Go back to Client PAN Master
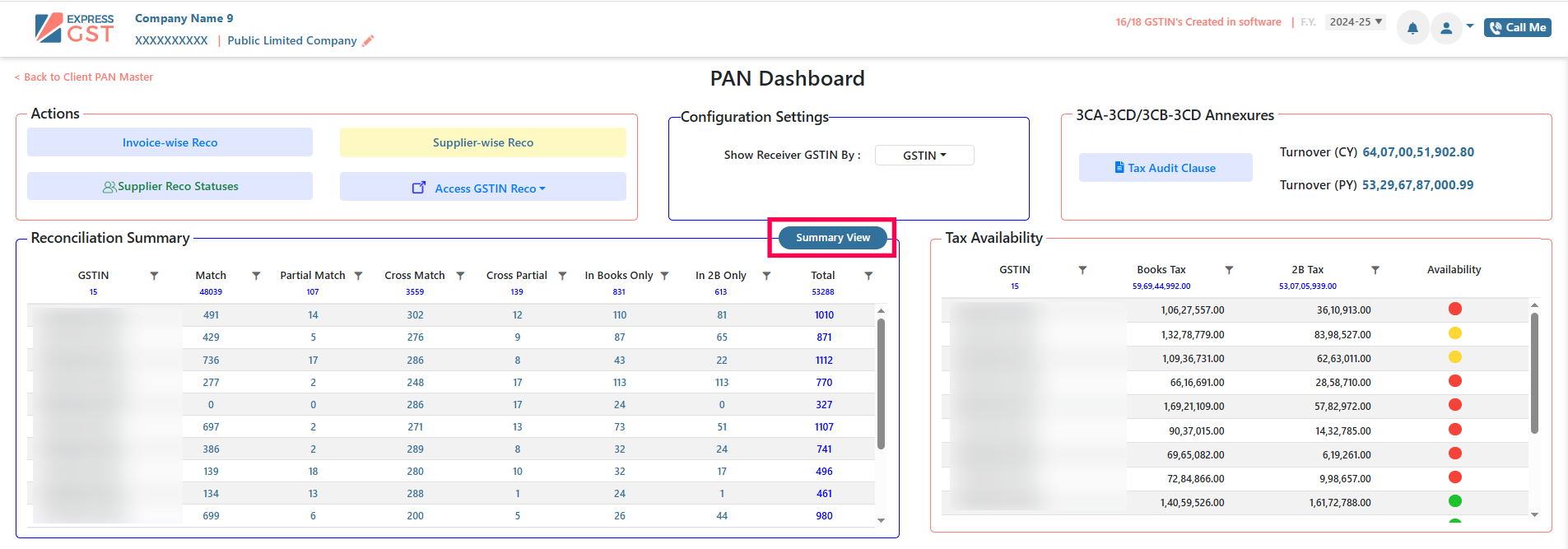The image size is (1568, 549). [84, 77]
